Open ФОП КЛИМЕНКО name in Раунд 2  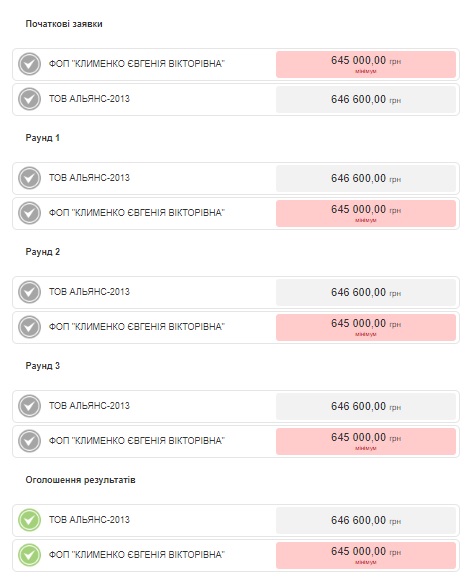coord(137,327)
